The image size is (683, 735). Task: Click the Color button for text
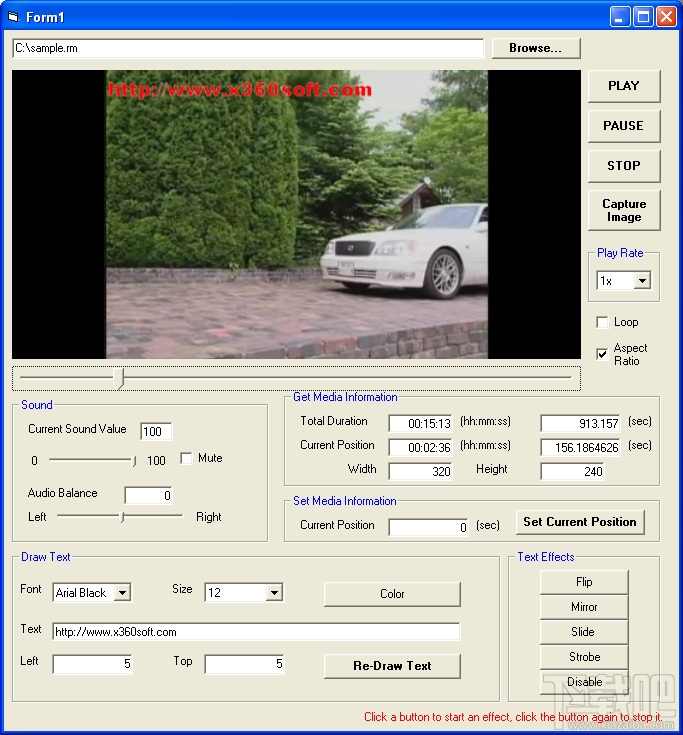[x=392, y=594]
